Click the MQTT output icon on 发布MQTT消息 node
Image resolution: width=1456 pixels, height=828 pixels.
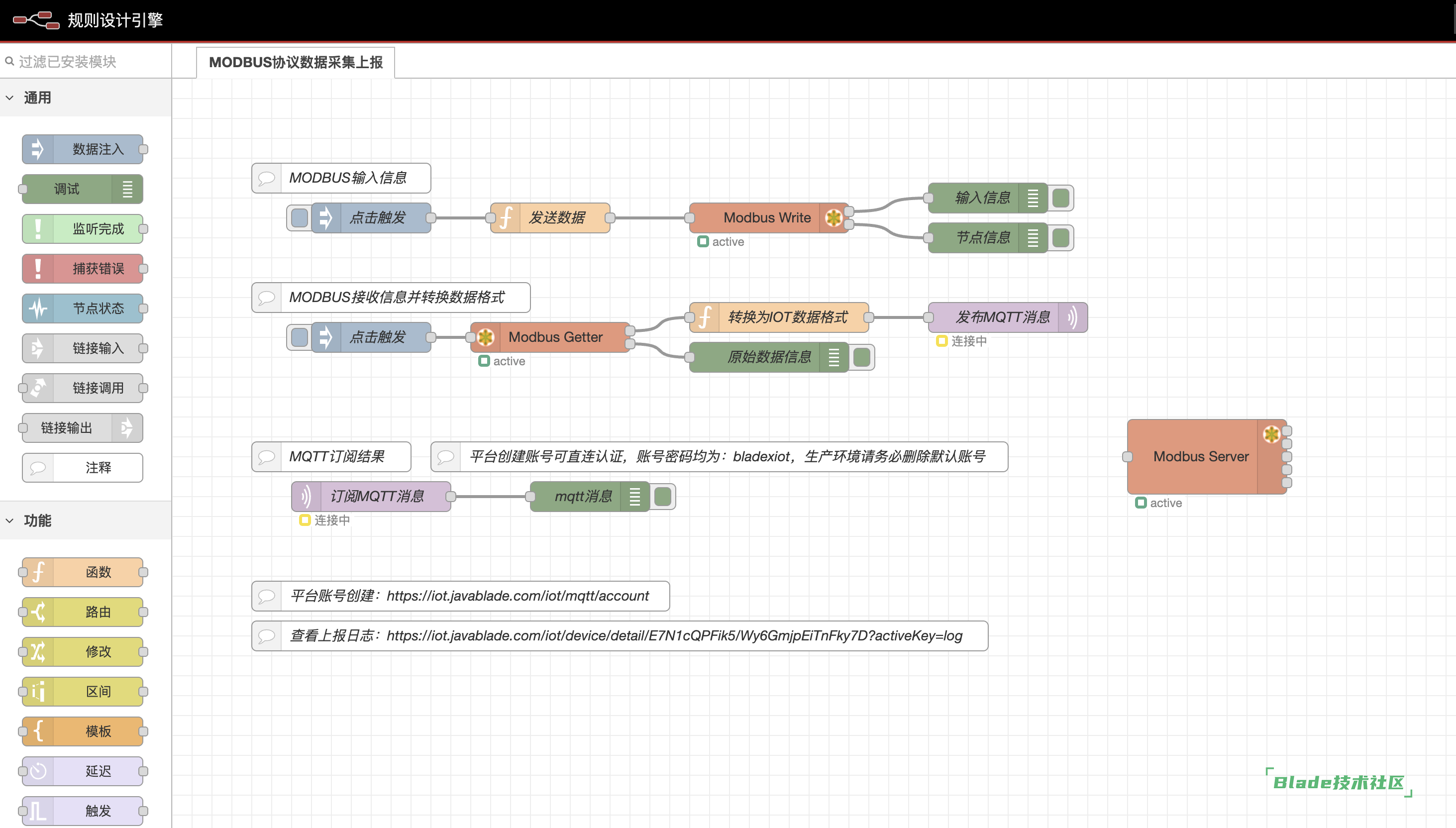(1072, 317)
